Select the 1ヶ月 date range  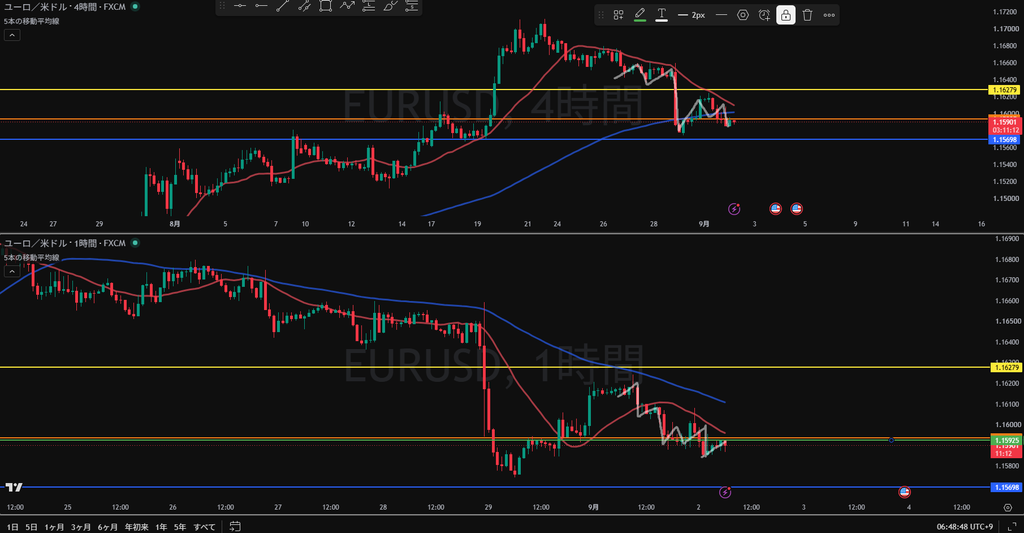pos(54,526)
